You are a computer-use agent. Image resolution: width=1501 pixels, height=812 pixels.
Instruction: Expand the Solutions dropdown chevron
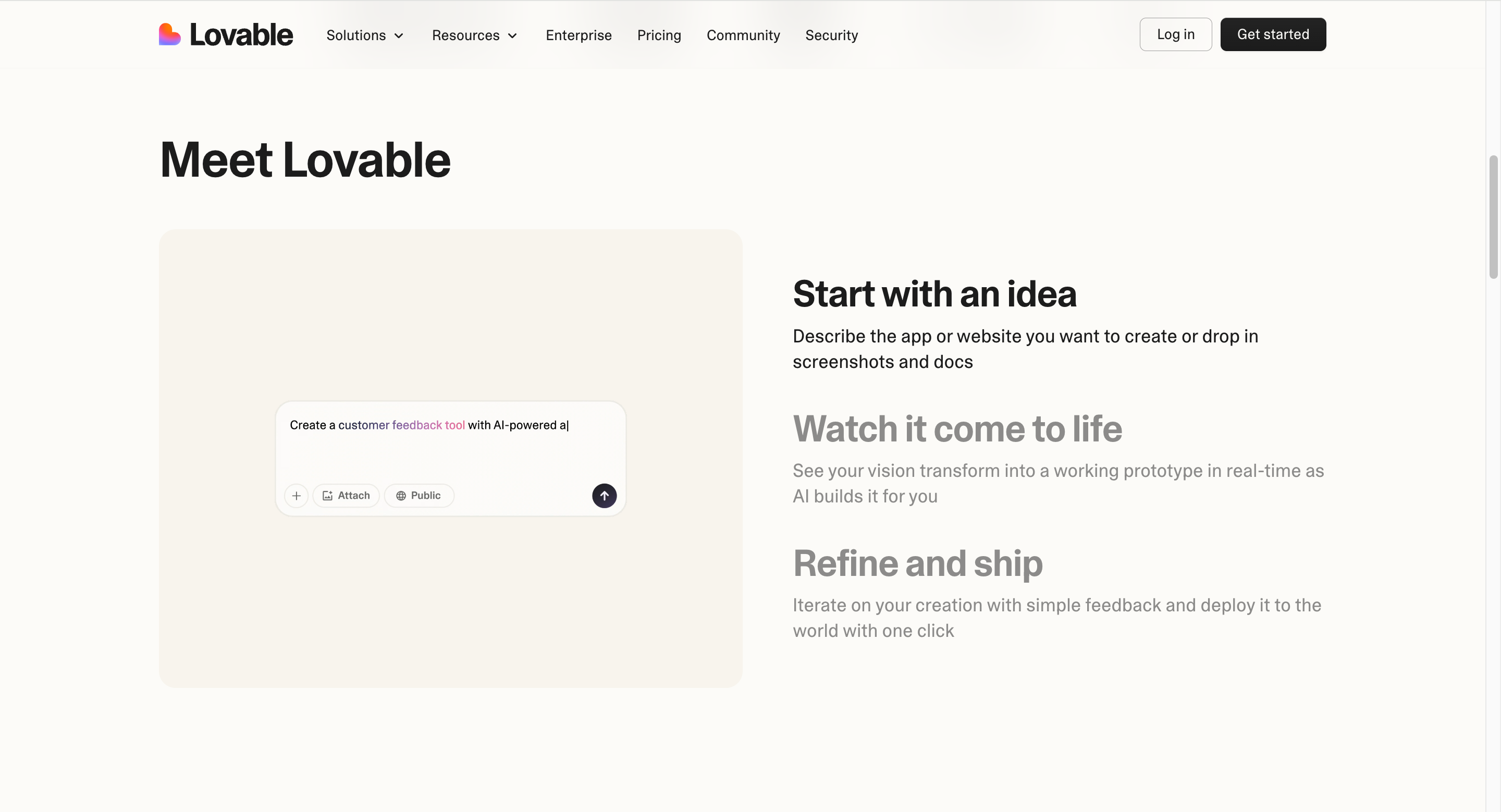[399, 35]
